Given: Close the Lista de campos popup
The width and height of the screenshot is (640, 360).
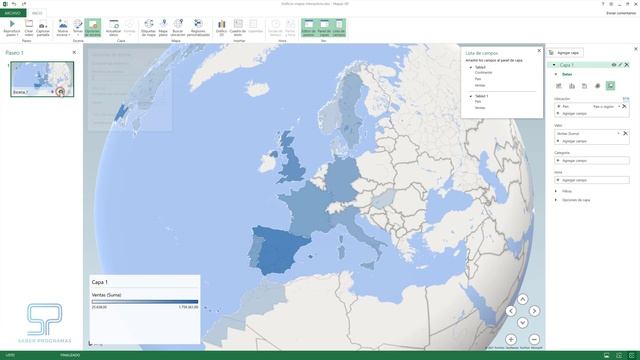Looking at the screenshot, I should pyautogui.click(x=539, y=51).
